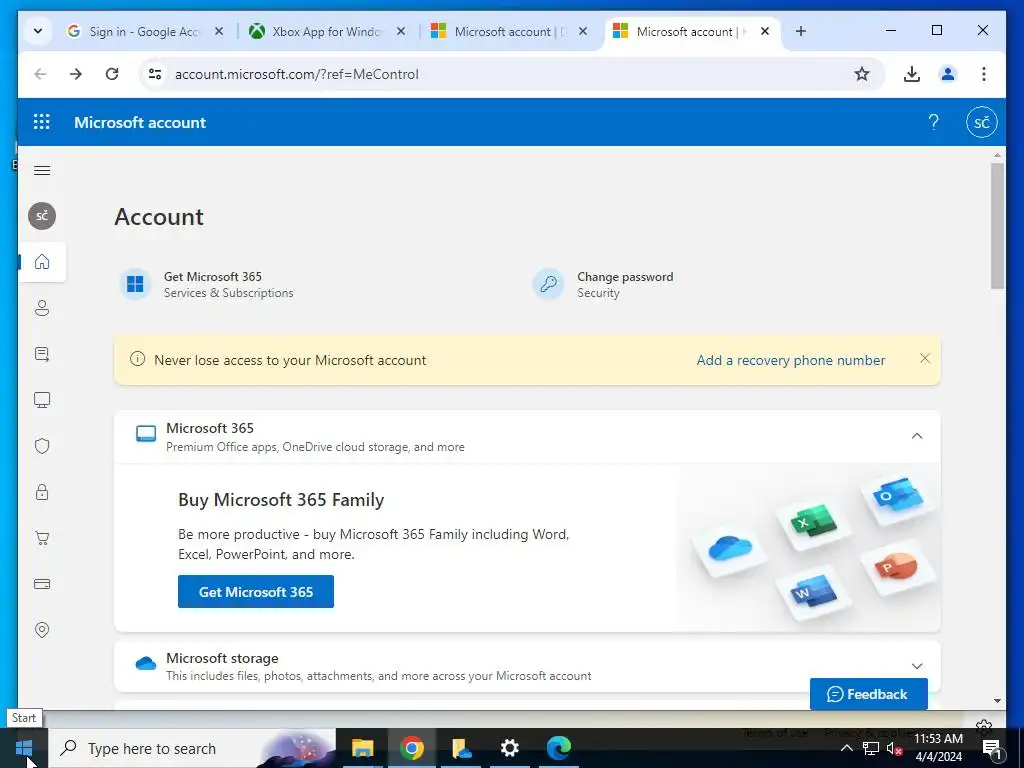Go forward in browser history
Image resolution: width=1024 pixels, height=768 pixels.
(x=76, y=74)
